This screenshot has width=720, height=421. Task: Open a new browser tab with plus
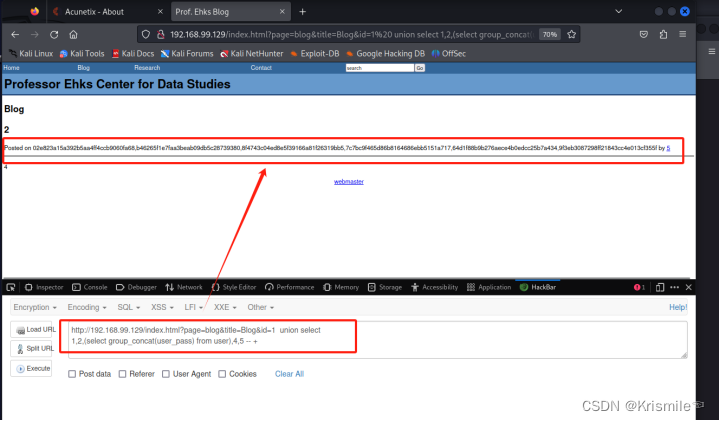[x=302, y=12]
